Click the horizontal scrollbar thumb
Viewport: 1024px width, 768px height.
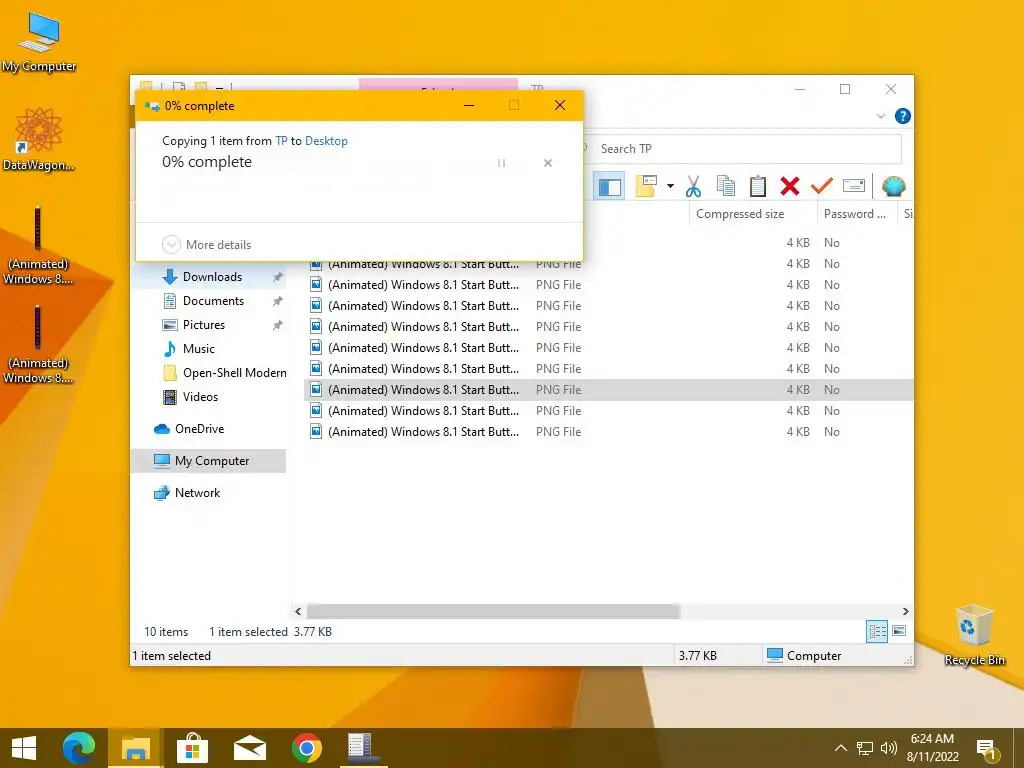(x=493, y=611)
